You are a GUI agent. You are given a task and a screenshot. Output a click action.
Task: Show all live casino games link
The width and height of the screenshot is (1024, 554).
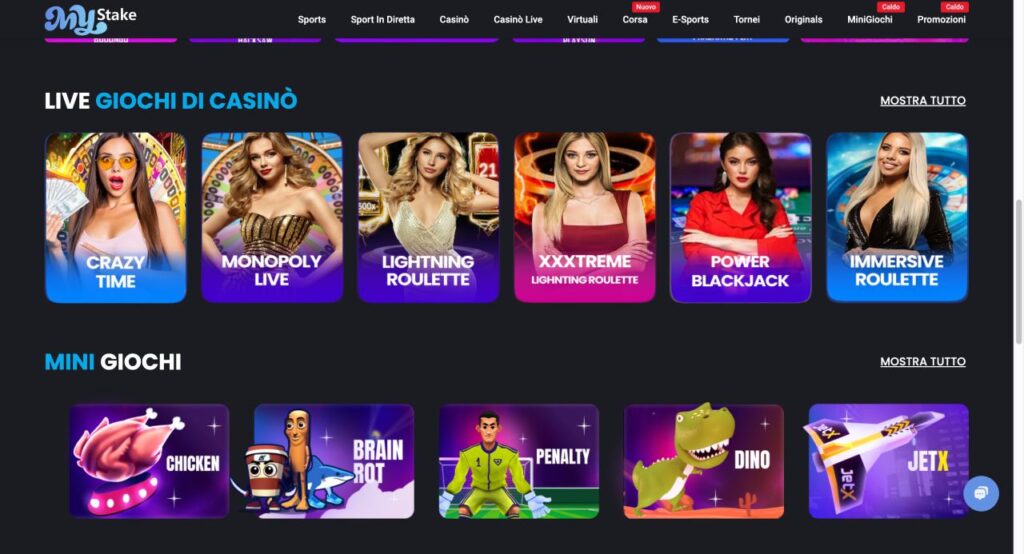point(923,101)
